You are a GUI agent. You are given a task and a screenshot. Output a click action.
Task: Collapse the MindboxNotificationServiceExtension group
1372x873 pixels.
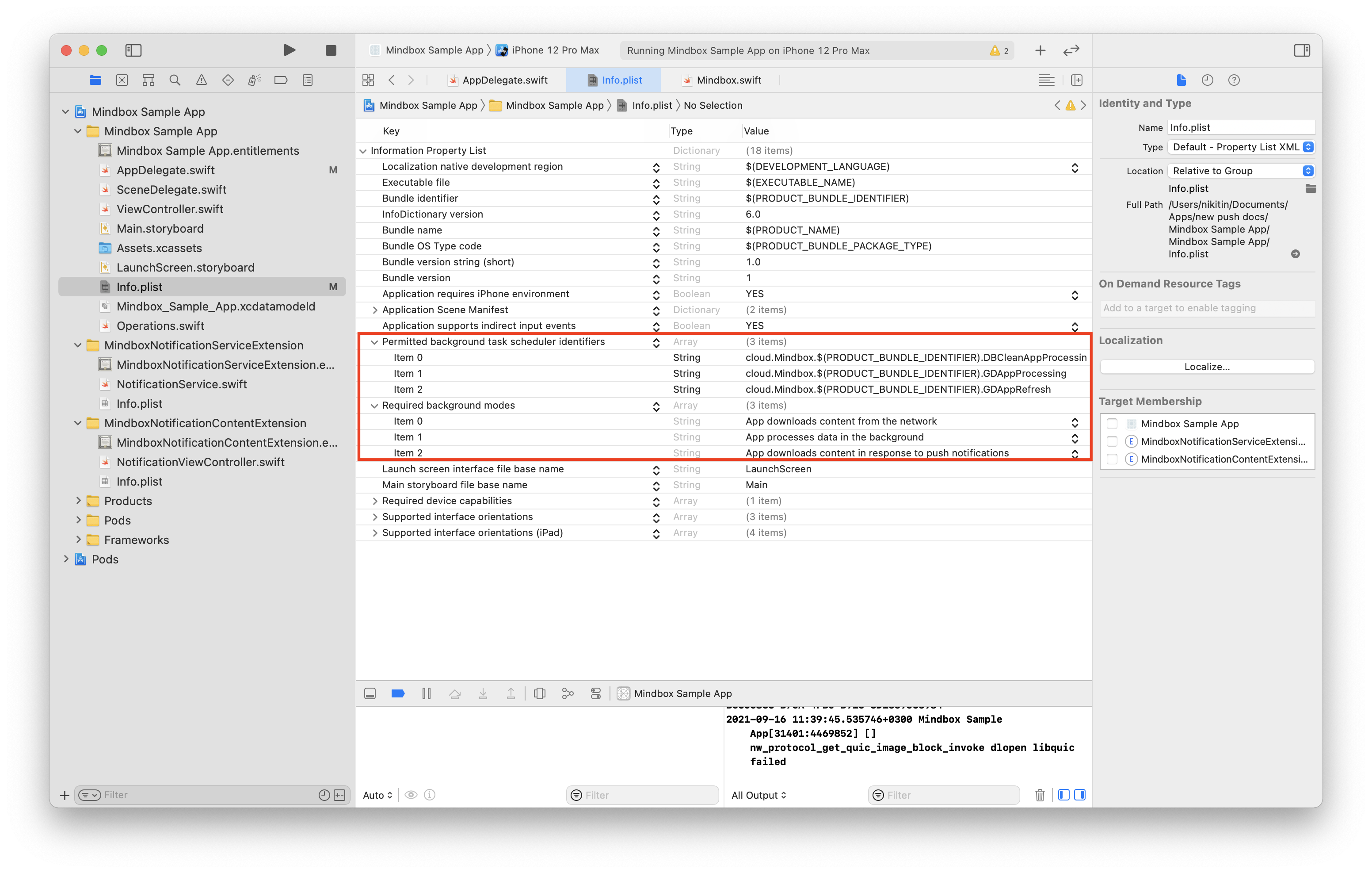[x=78, y=345]
